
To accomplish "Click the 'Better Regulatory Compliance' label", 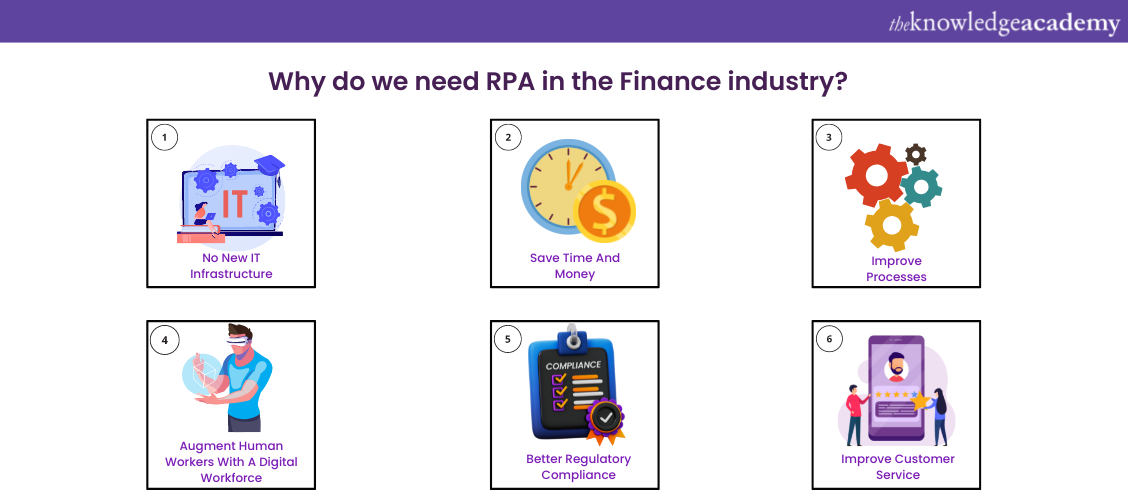I will pos(578,467).
